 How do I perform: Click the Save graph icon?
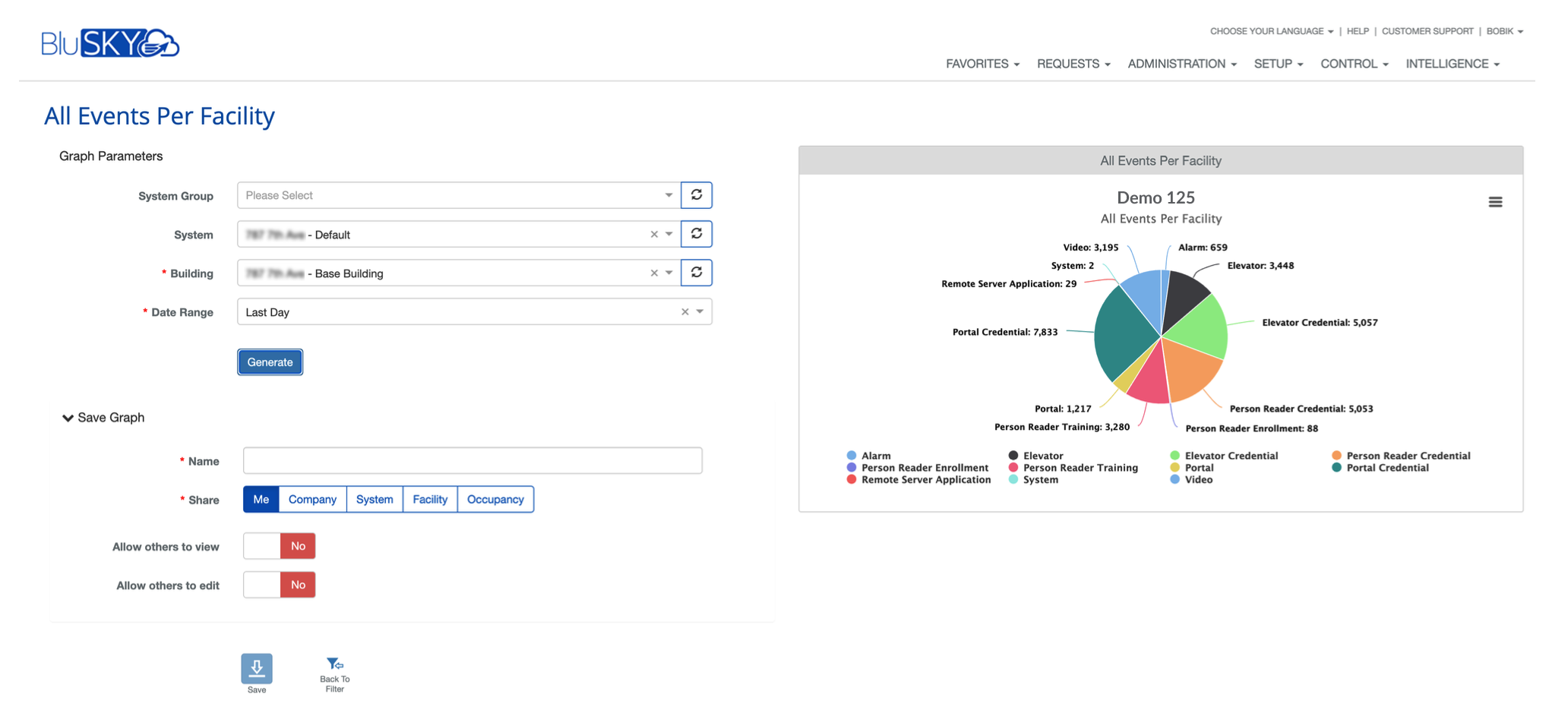256,669
